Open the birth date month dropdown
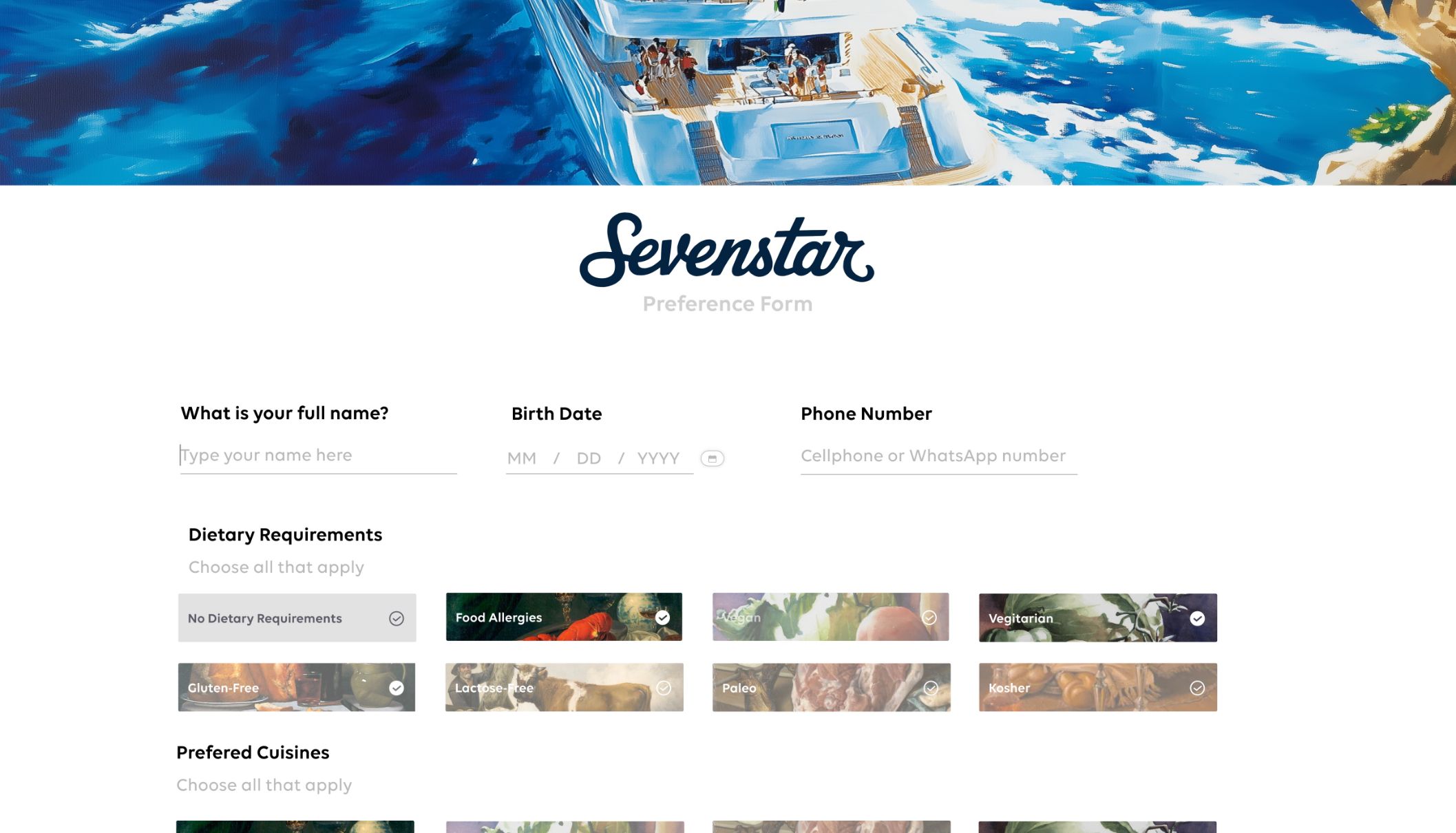Screen dimensions: 1456x833 point(522,458)
